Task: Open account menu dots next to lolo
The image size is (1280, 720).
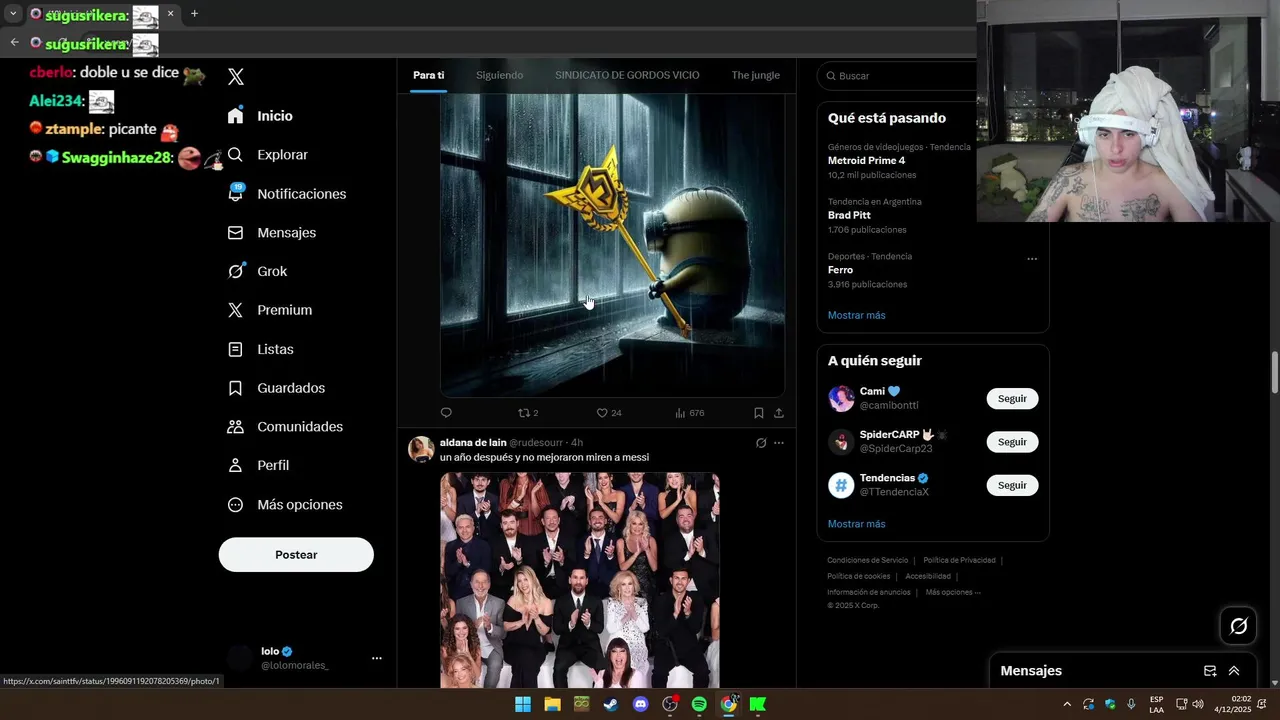Action: click(377, 658)
